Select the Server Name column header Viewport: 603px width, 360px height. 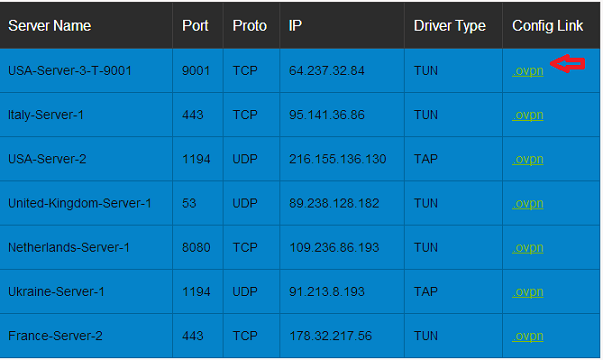[50, 26]
